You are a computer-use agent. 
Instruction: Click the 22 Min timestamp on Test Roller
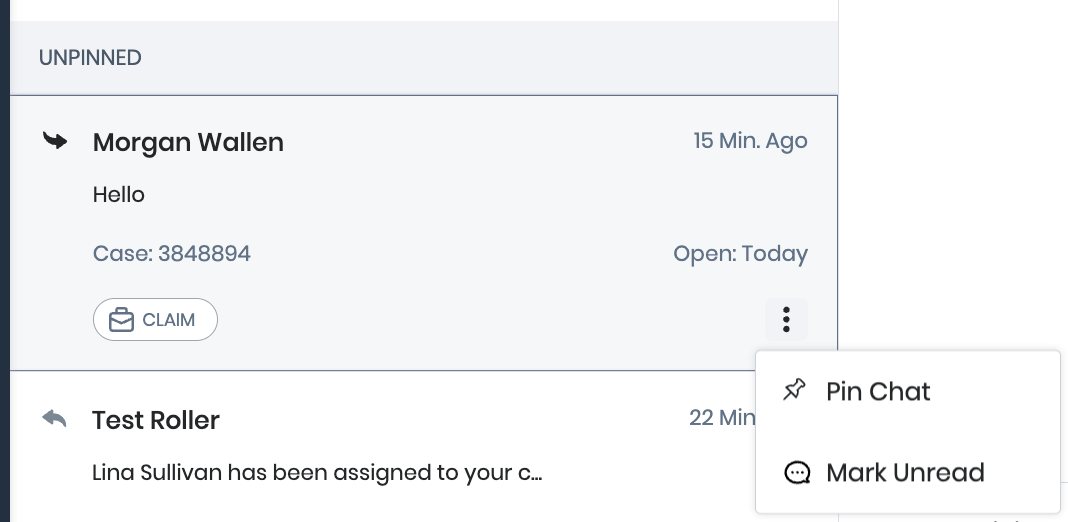[x=721, y=417]
